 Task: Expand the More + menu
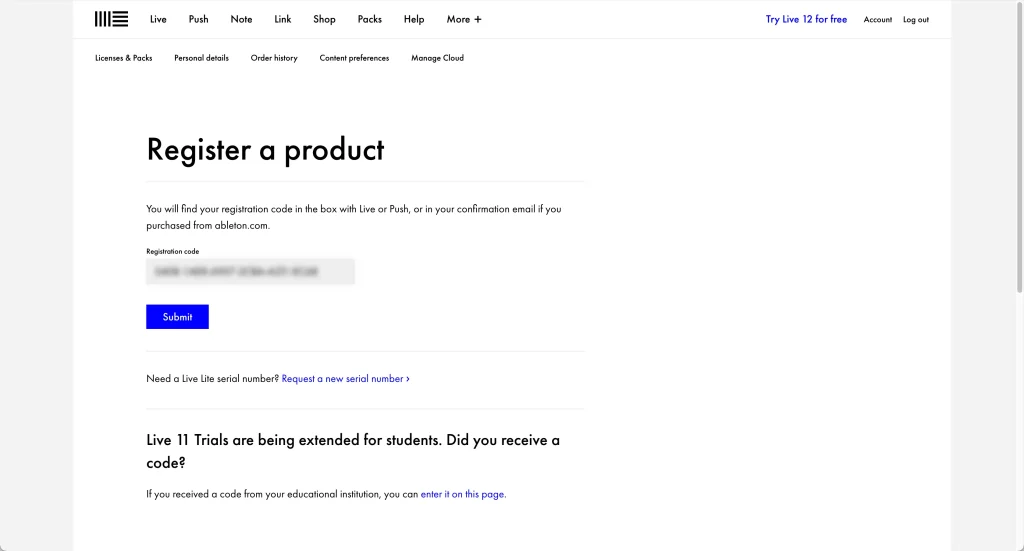click(464, 19)
